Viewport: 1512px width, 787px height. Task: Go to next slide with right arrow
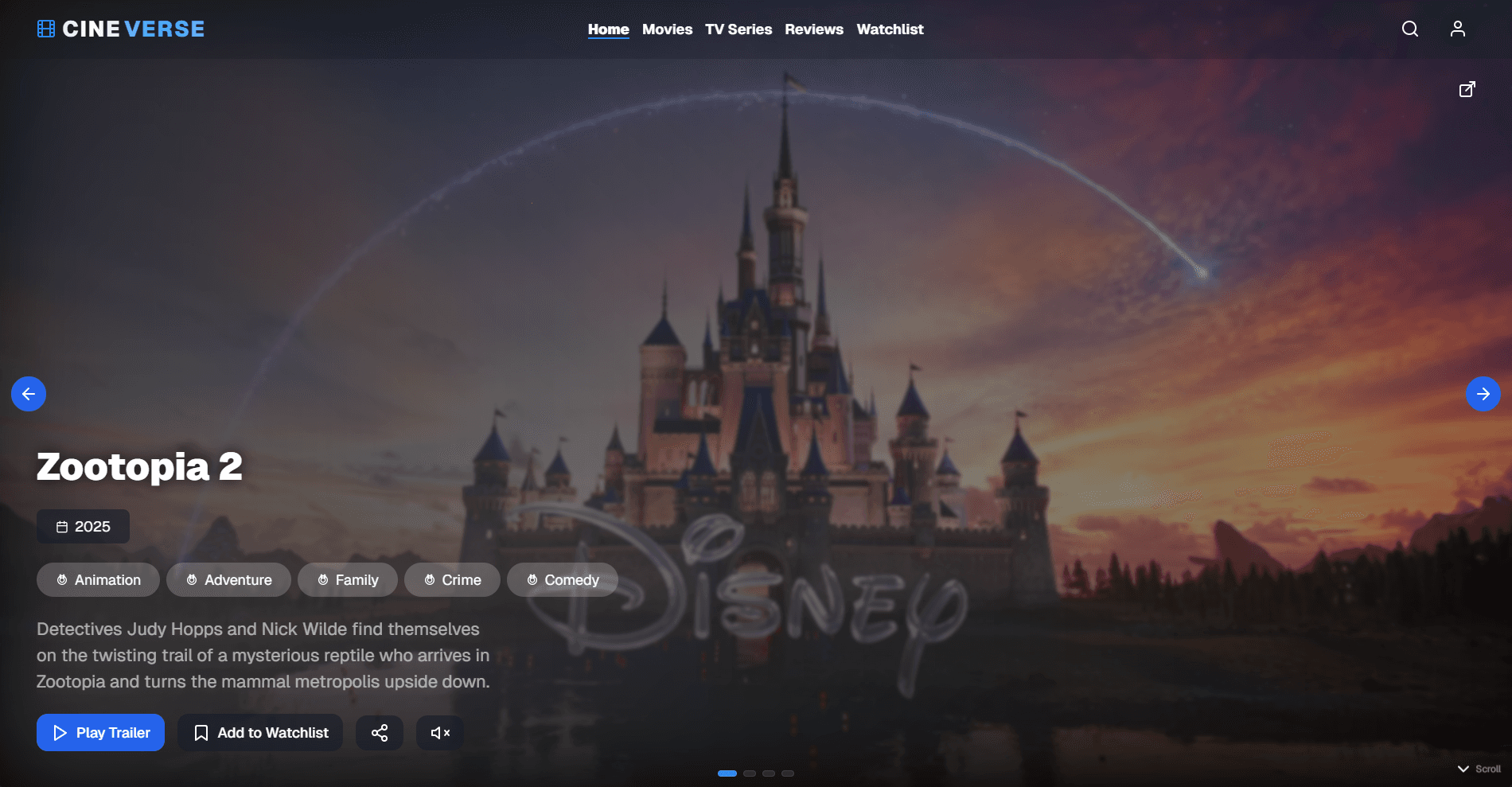pos(1483,394)
